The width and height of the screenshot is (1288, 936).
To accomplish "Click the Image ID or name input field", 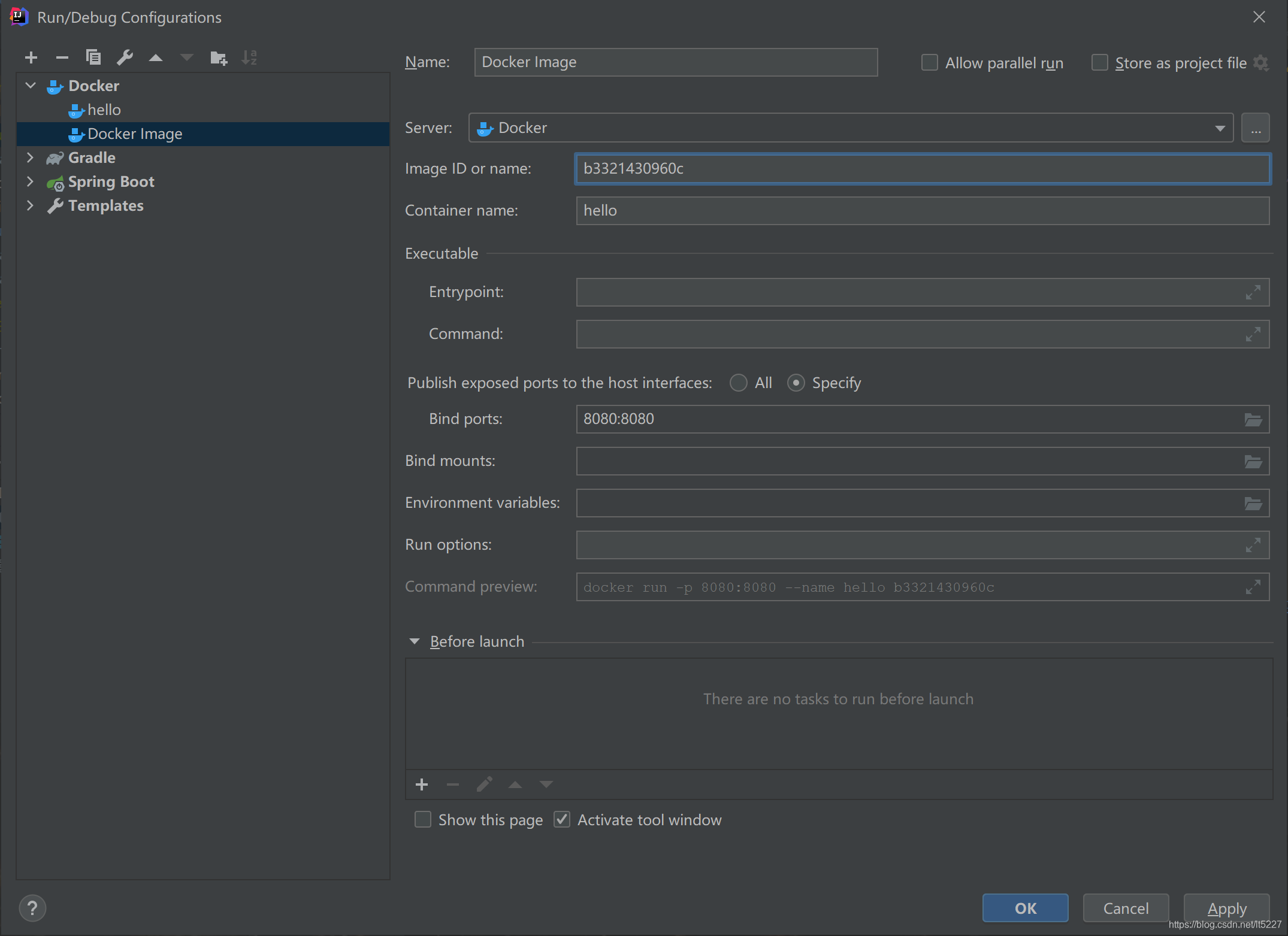I will coord(920,169).
